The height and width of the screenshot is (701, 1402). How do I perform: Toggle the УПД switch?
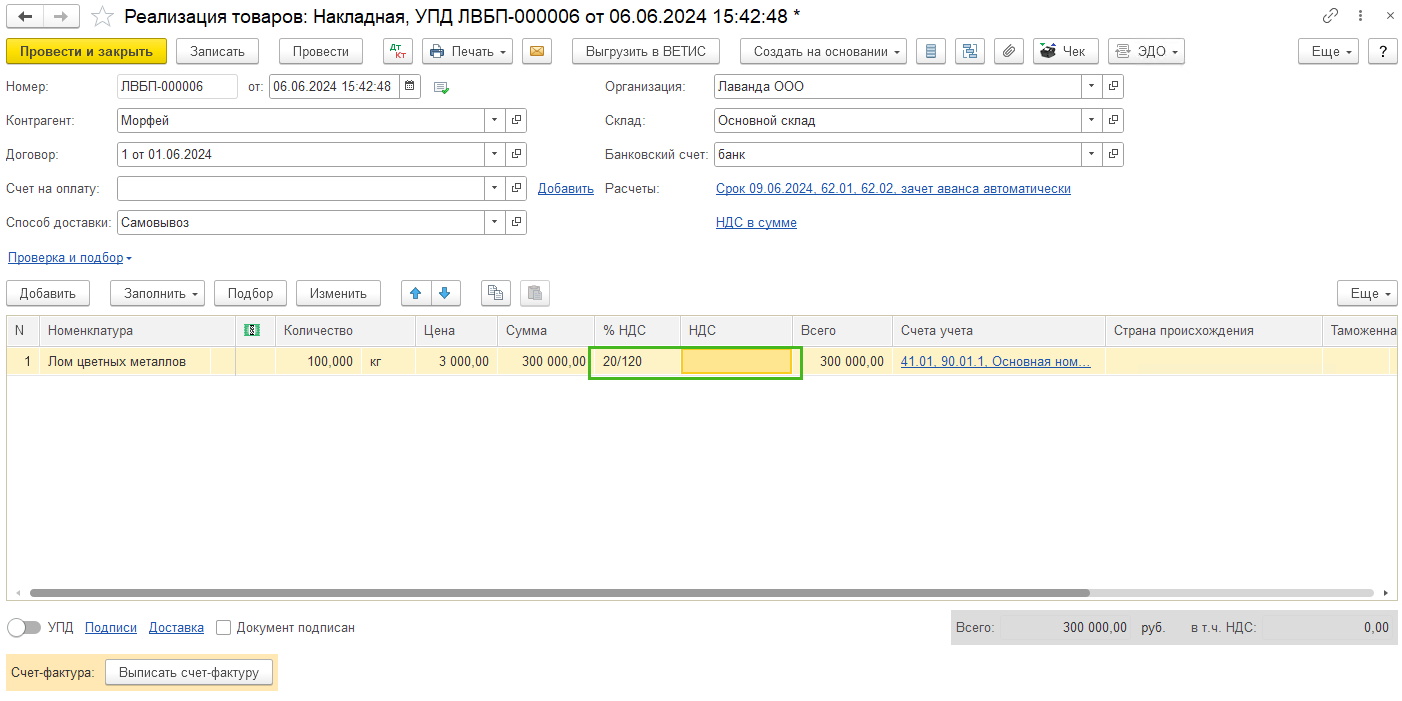pos(25,628)
